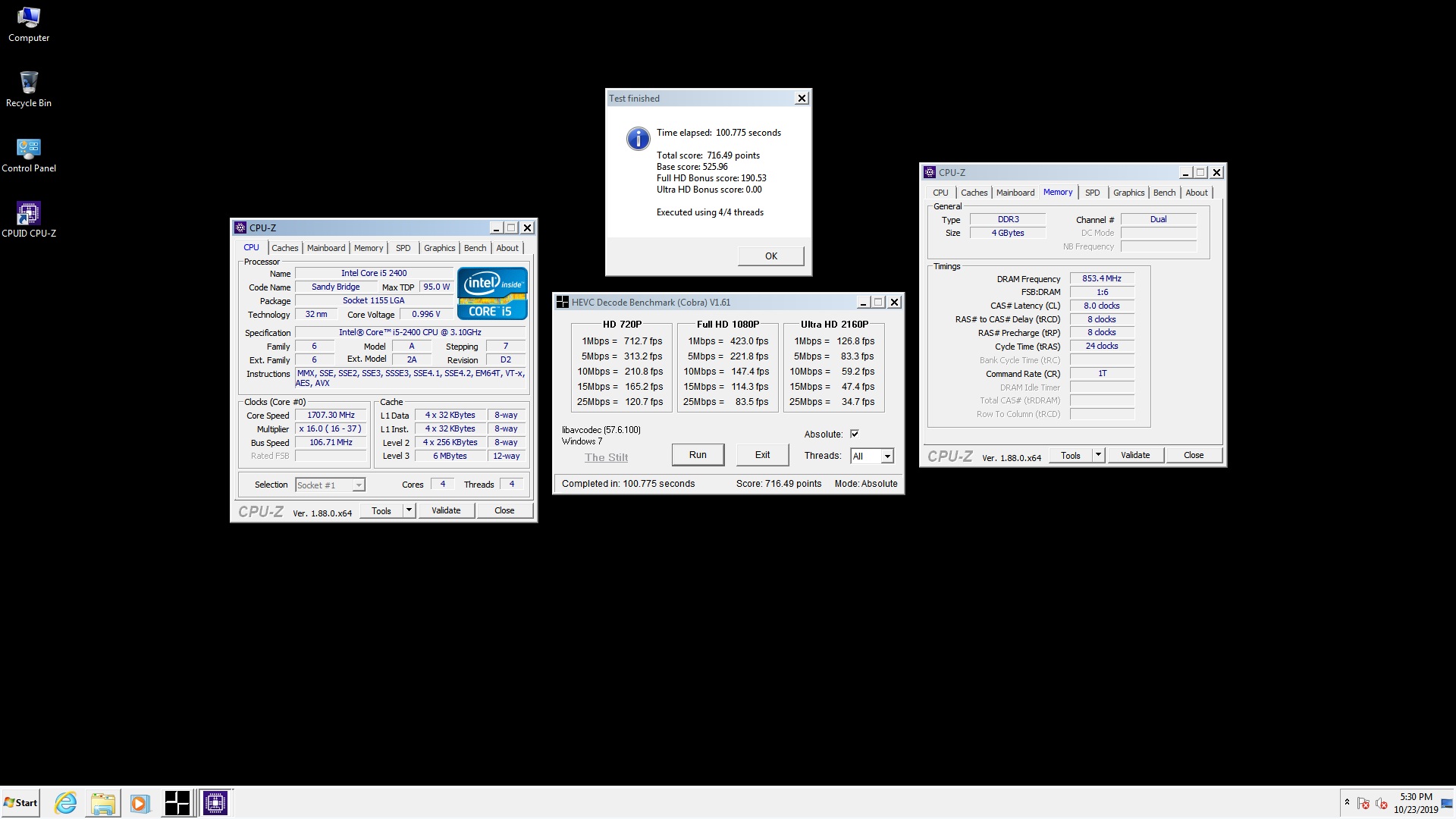
Task: Click the HEVC Decode Benchmark title icon
Action: (563, 302)
